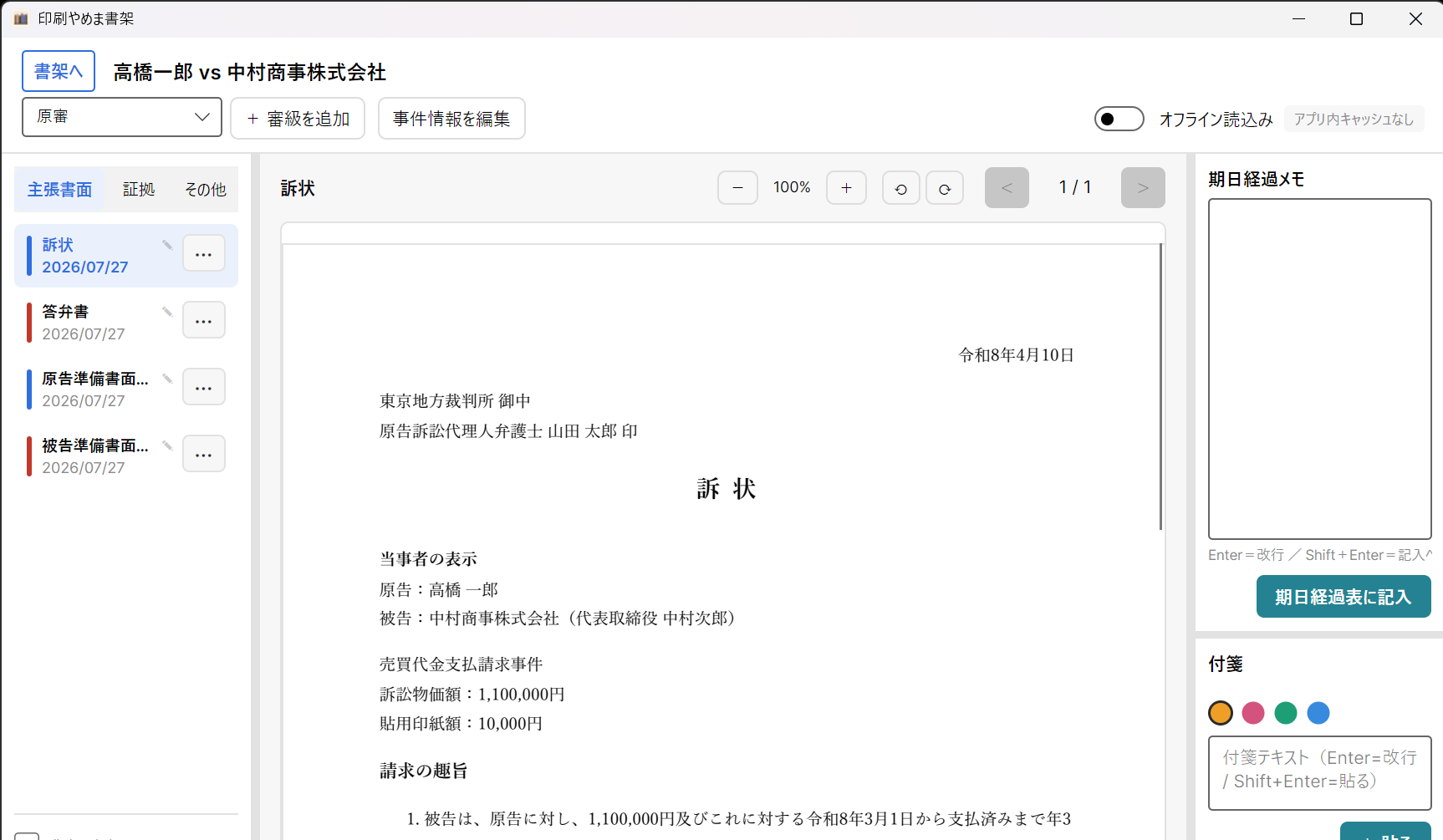This screenshot has width=1443, height=840.
Task: Click the pencil icon on 原告準備書面
Action: point(167,379)
